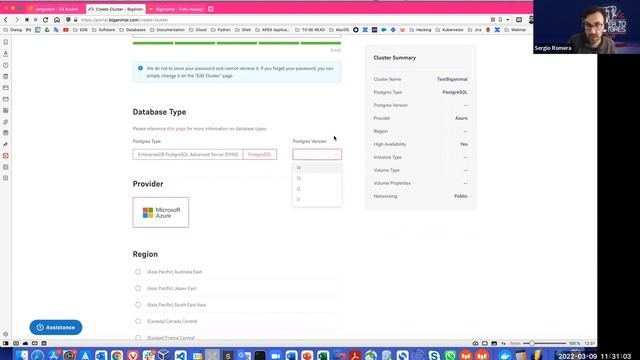Choose version 14 from the dropdown list
This screenshot has width=640, height=360.
(317, 168)
